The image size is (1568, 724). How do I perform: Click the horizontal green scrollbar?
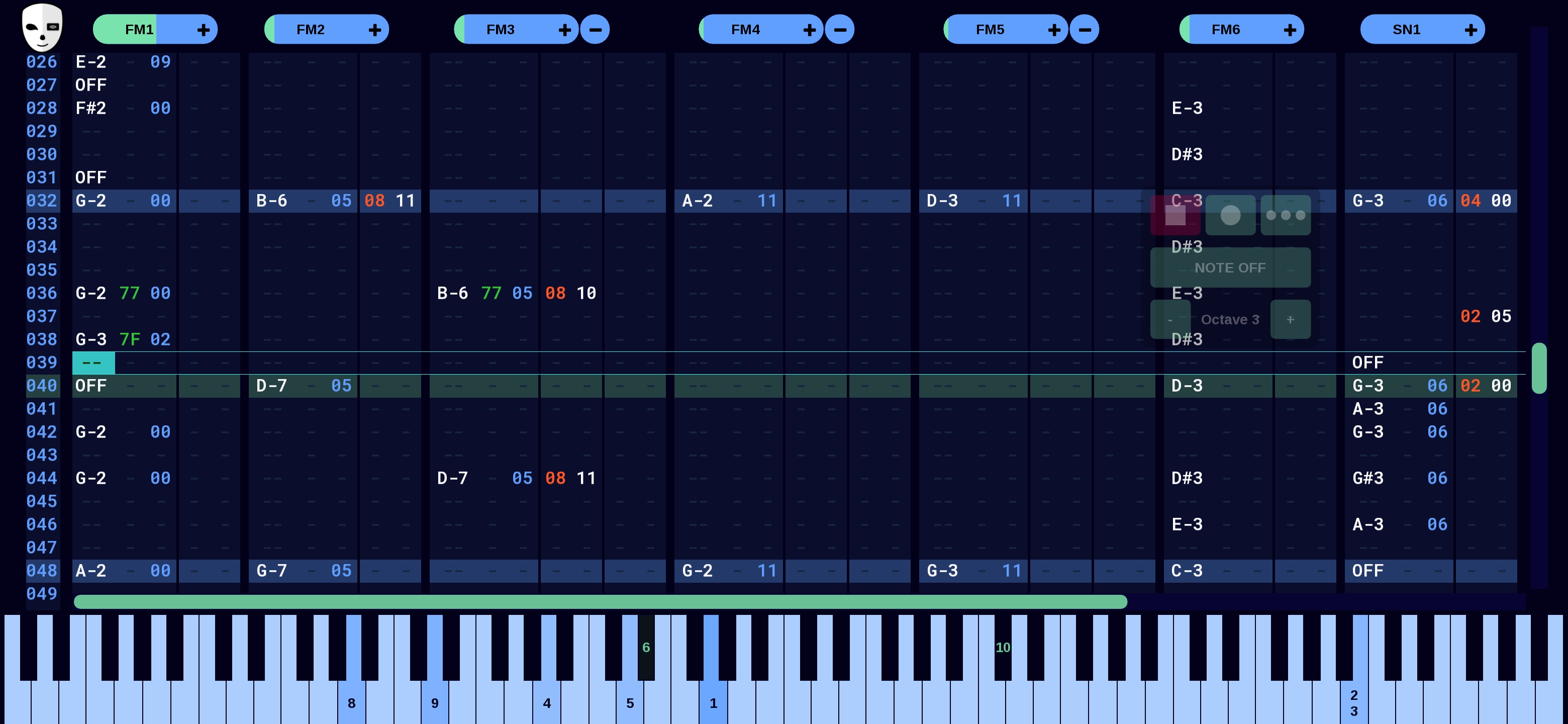[x=600, y=602]
